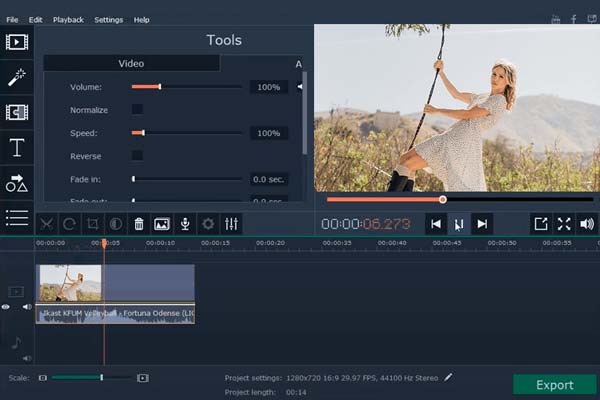
Task: Pause playback in the player
Action: pyautogui.click(x=459, y=224)
